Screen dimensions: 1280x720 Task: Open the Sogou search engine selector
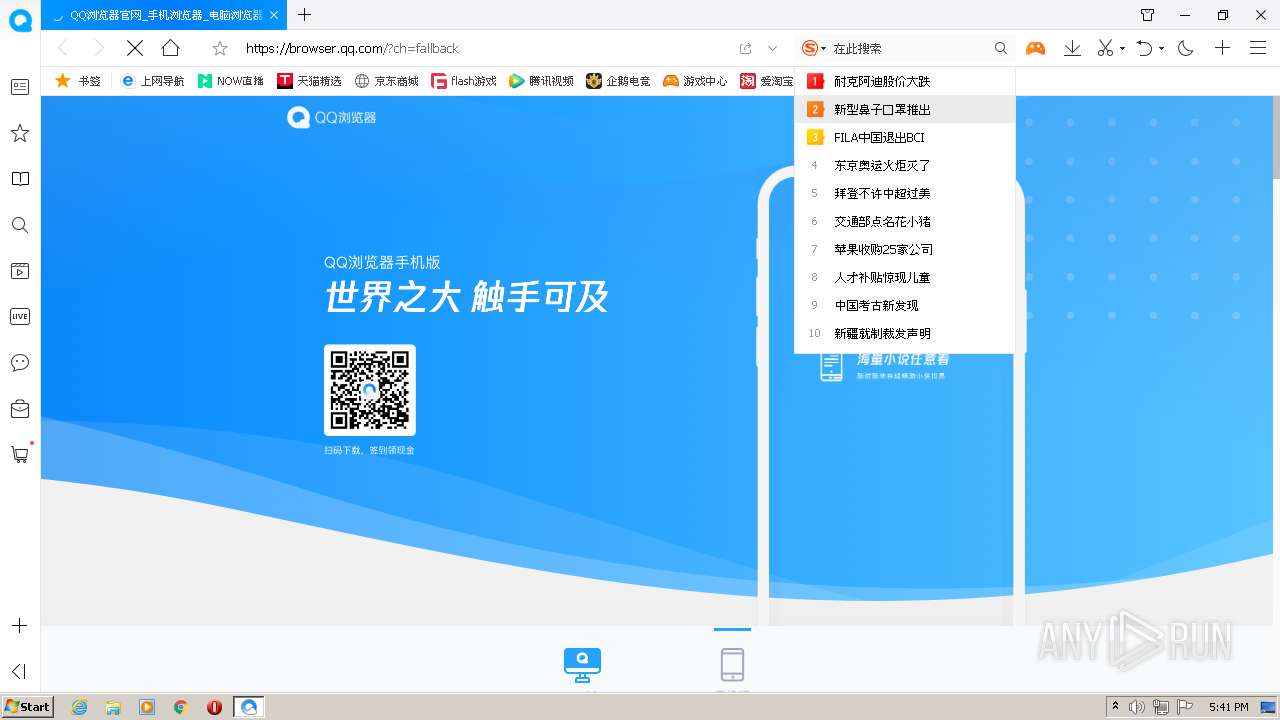(x=813, y=48)
